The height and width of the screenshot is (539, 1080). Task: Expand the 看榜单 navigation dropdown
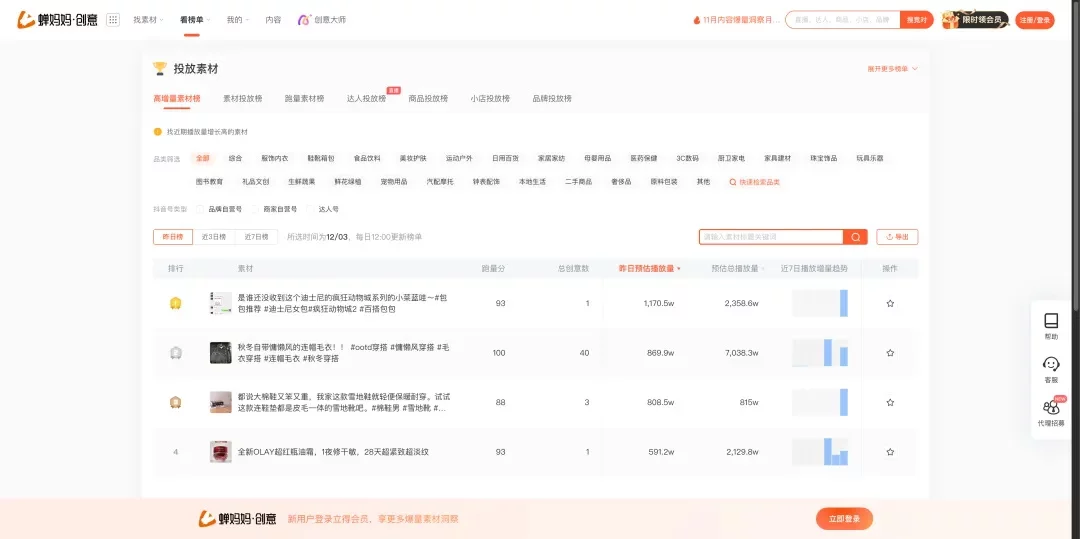click(195, 20)
